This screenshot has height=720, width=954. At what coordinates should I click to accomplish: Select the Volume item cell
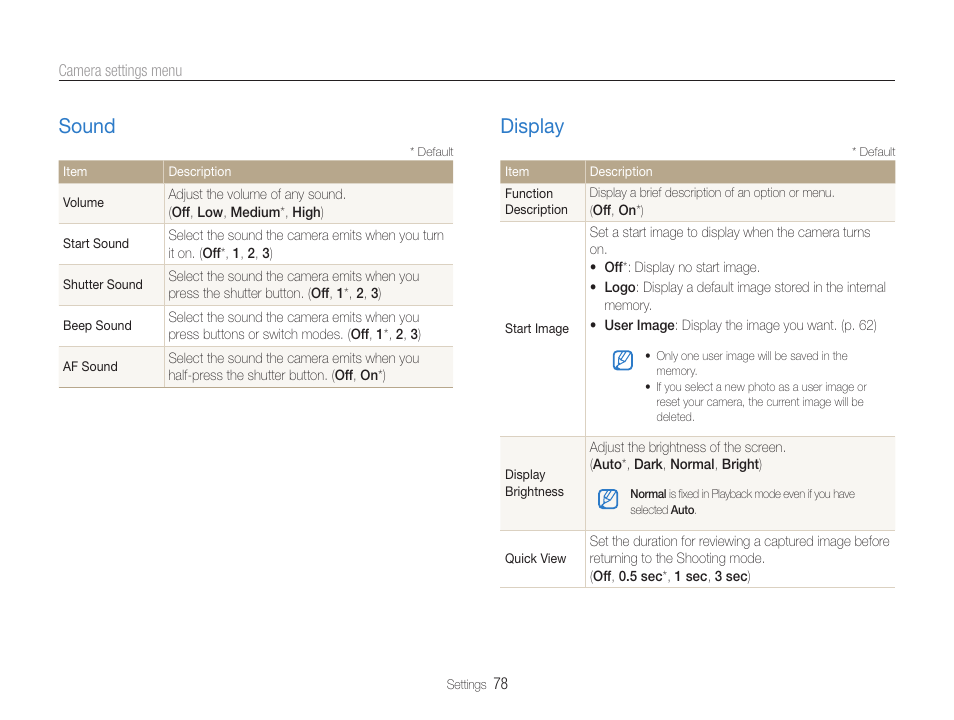pos(111,203)
